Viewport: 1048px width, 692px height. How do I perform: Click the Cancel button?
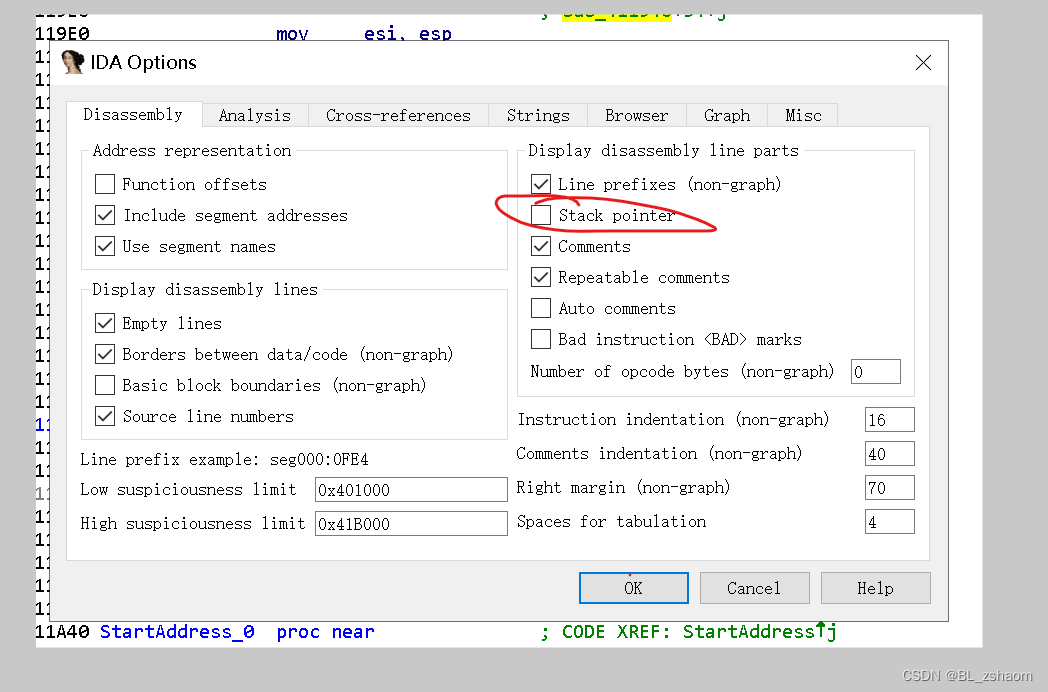point(755,588)
